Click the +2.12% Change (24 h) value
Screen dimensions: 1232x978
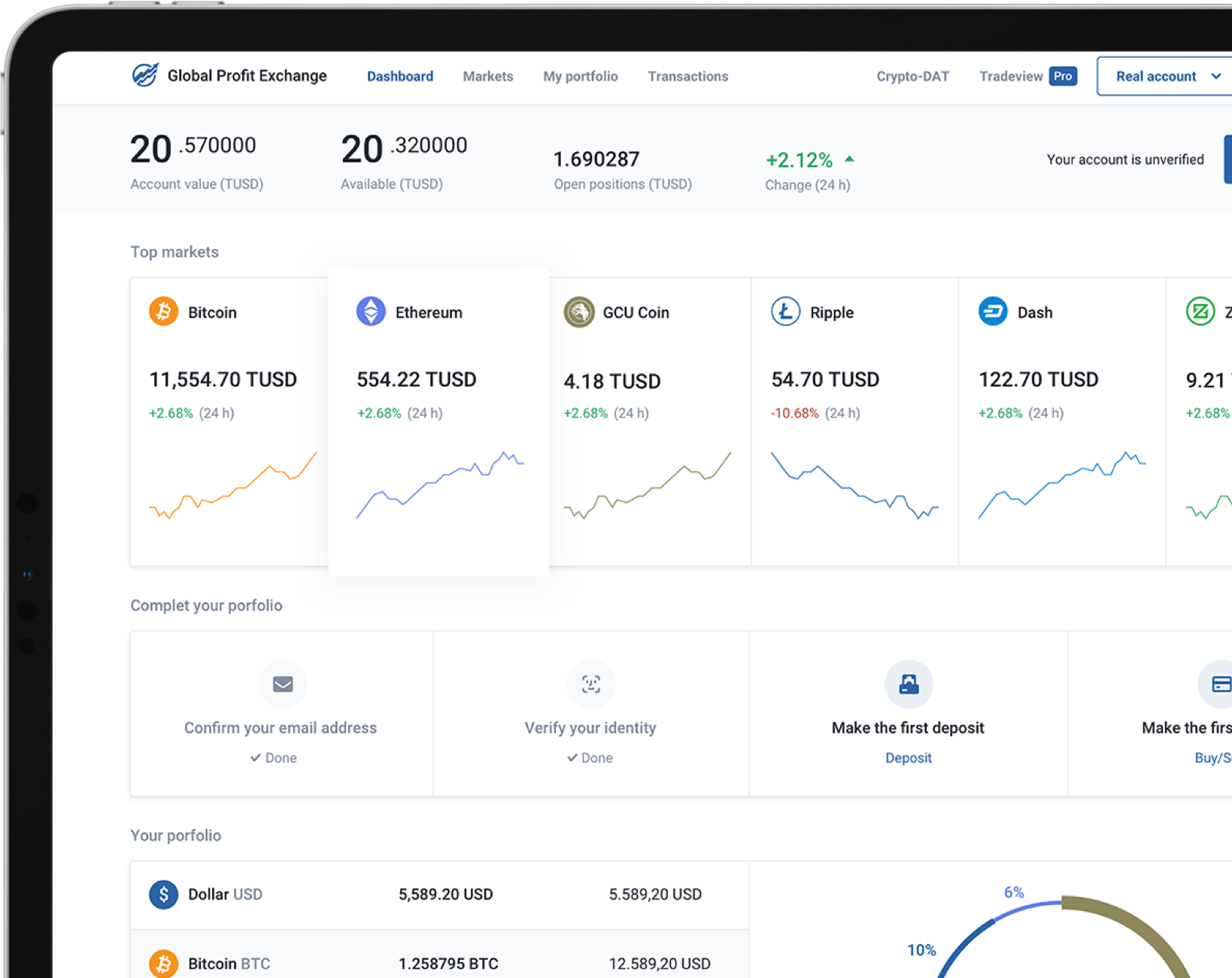click(x=799, y=159)
